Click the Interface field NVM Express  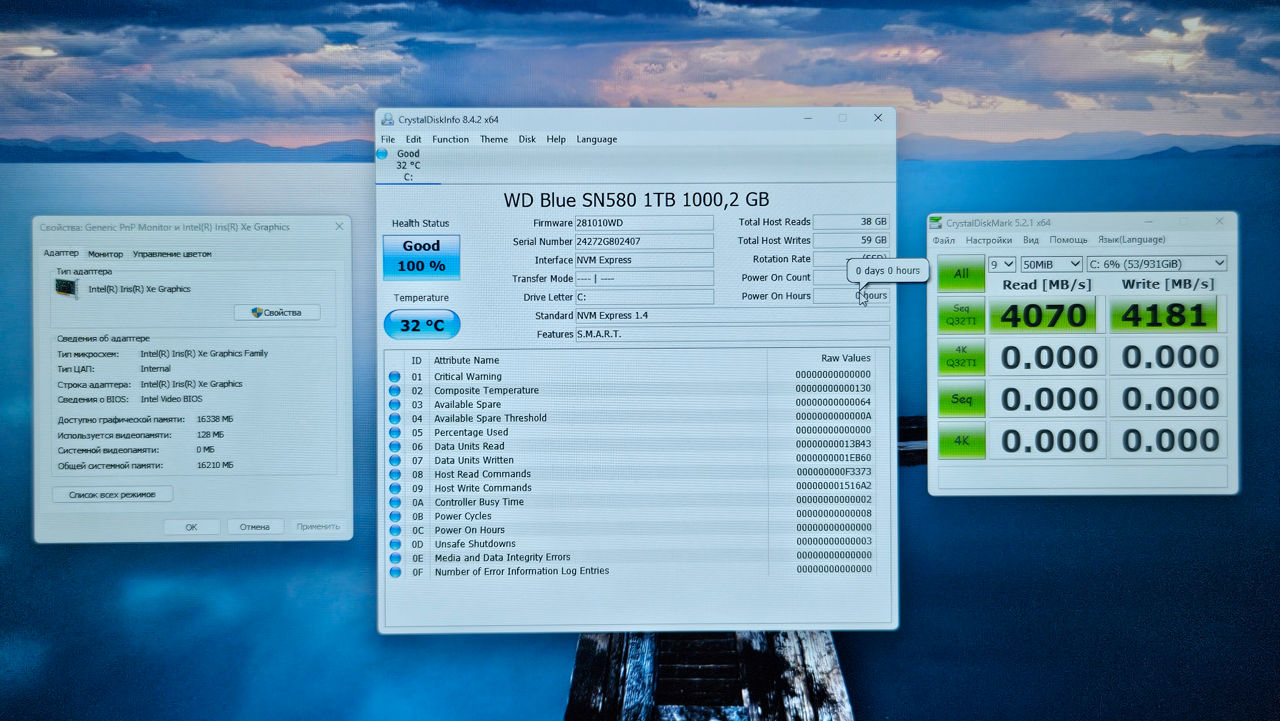click(644, 260)
